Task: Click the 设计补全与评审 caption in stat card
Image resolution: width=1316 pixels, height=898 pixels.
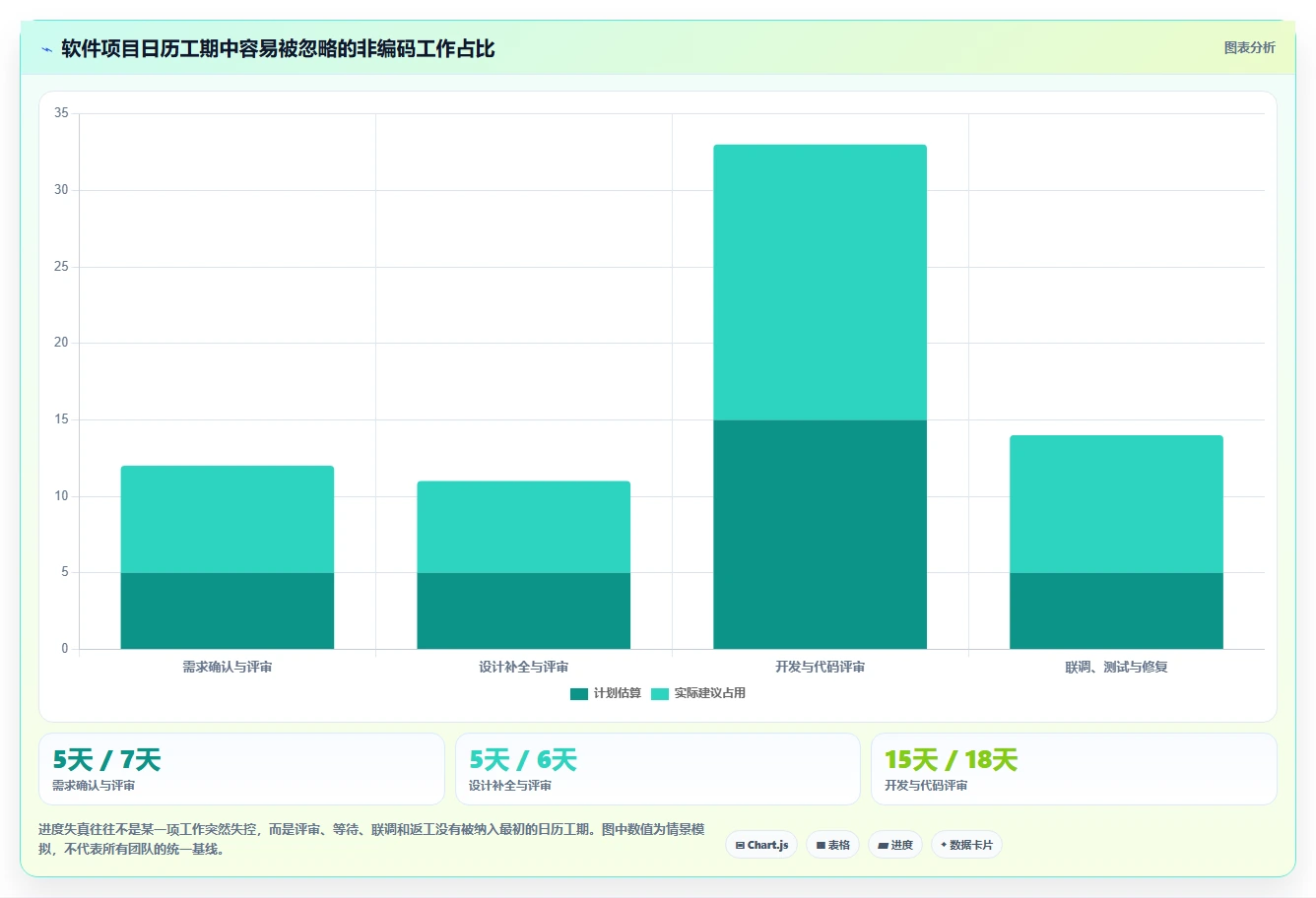Action: point(510,786)
